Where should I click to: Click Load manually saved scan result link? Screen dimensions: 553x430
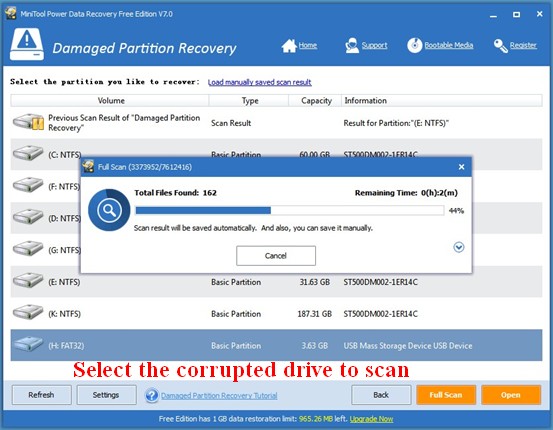click(260, 82)
